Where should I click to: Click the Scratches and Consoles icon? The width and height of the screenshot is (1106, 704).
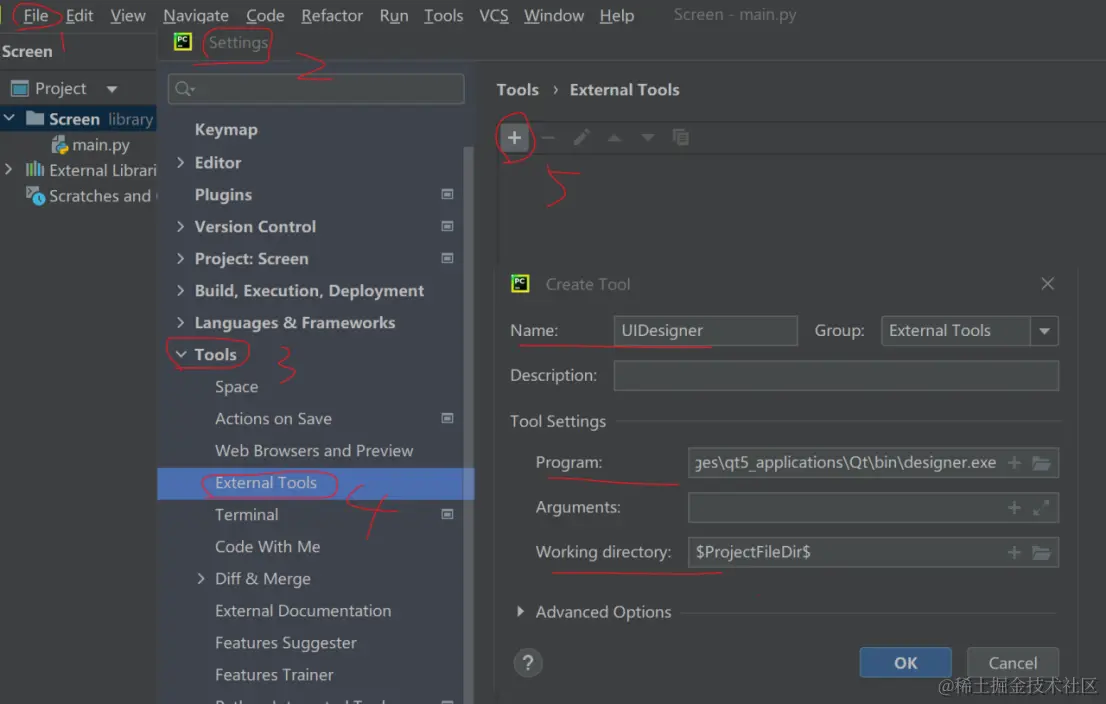coord(35,195)
